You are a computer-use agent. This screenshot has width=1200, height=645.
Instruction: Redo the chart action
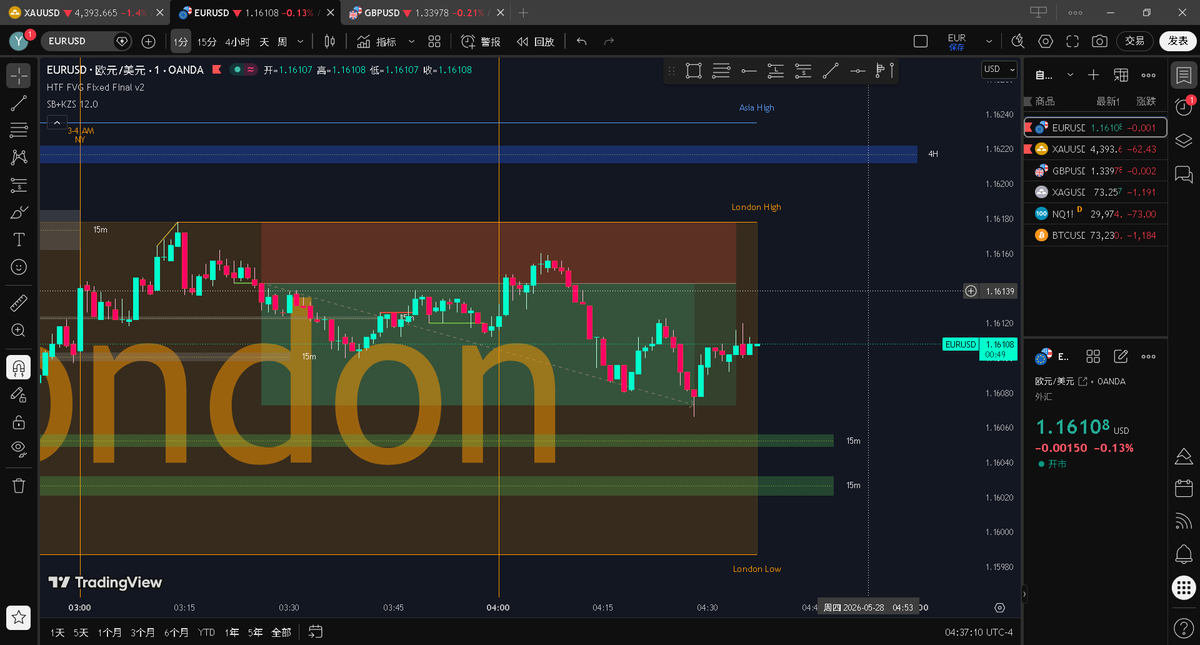click(x=609, y=41)
